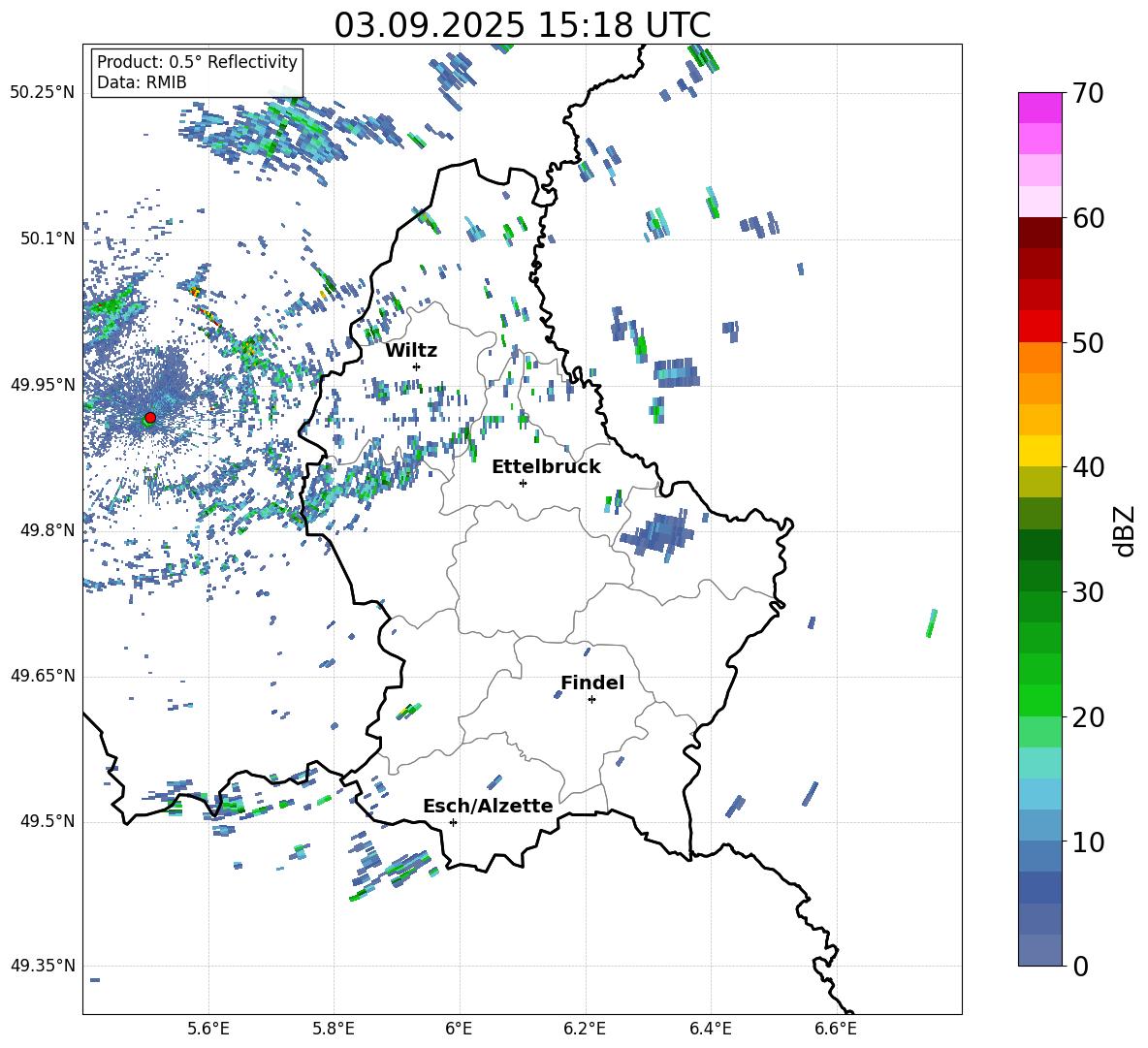1148x1048 pixels.
Task: Click the 49.5°N latitude label
Action: click(48, 820)
